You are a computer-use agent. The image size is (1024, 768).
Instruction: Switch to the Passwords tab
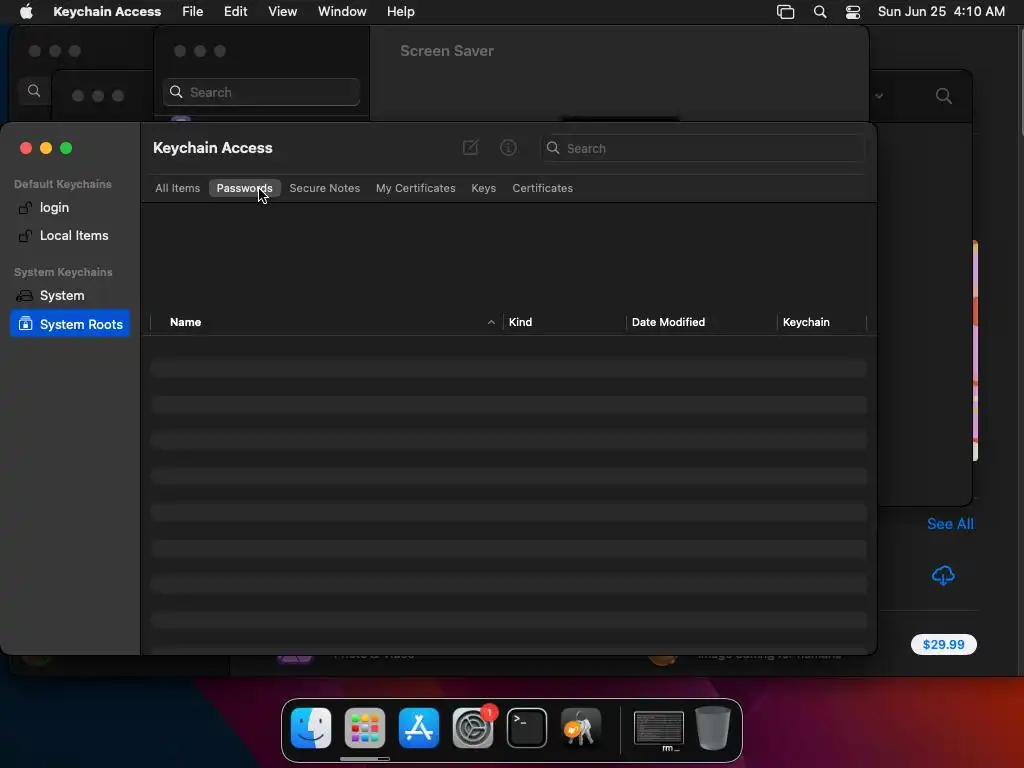coord(244,188)
